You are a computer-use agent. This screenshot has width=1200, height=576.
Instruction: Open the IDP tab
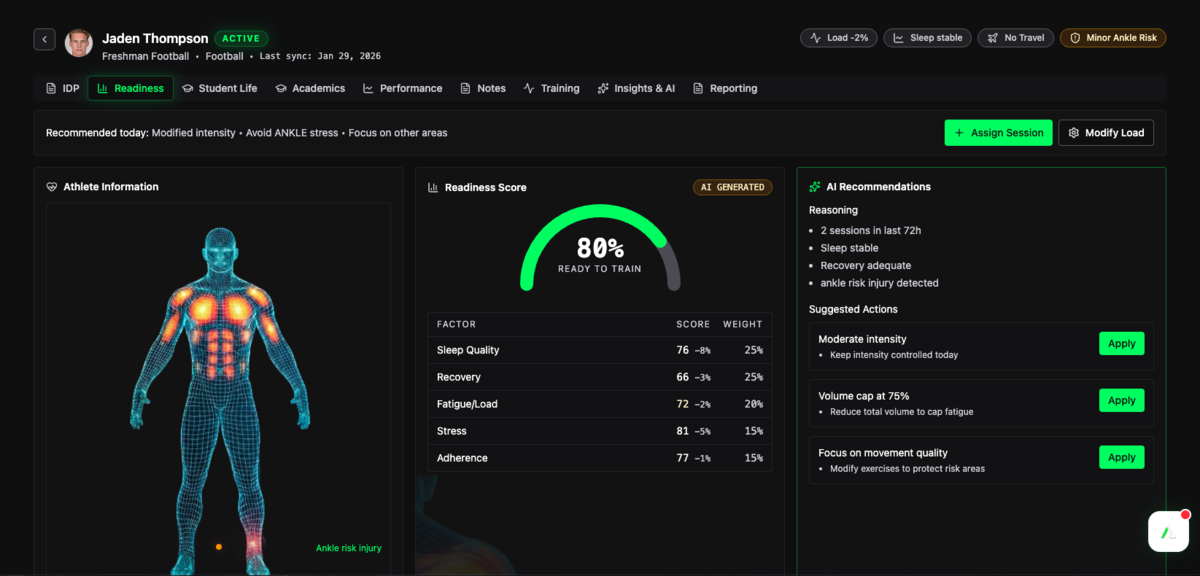[x=63, y=88]
